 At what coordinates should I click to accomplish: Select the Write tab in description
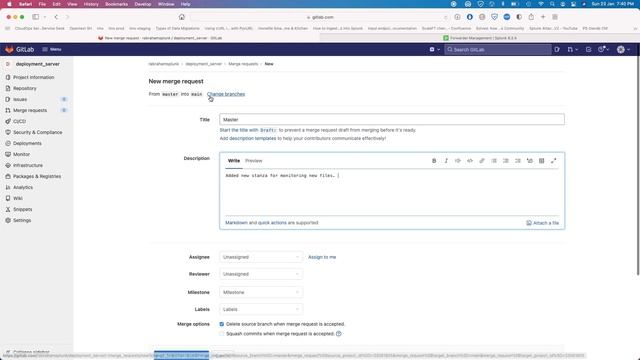click(x=234, y=161)
